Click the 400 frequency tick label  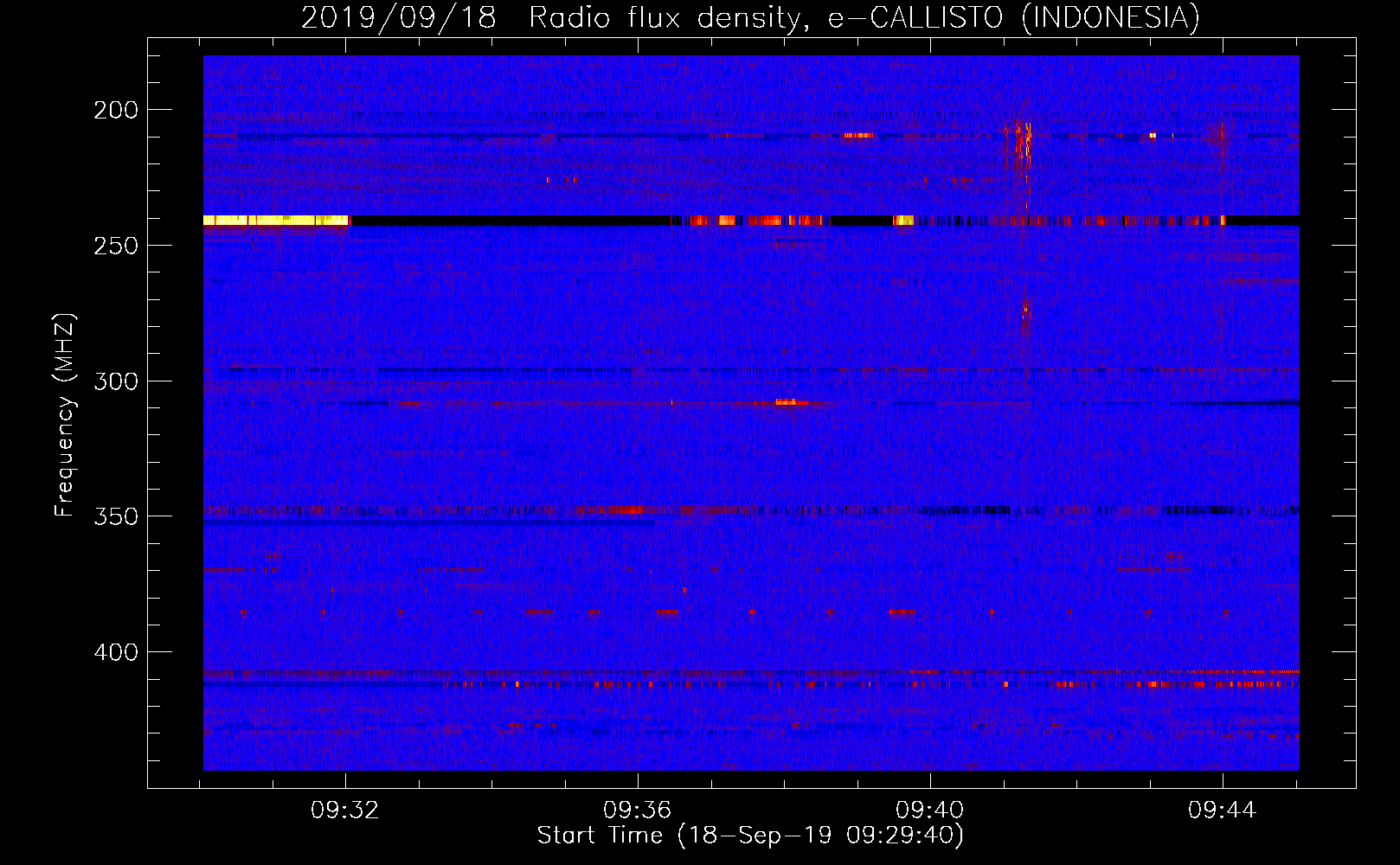point(116,652)
